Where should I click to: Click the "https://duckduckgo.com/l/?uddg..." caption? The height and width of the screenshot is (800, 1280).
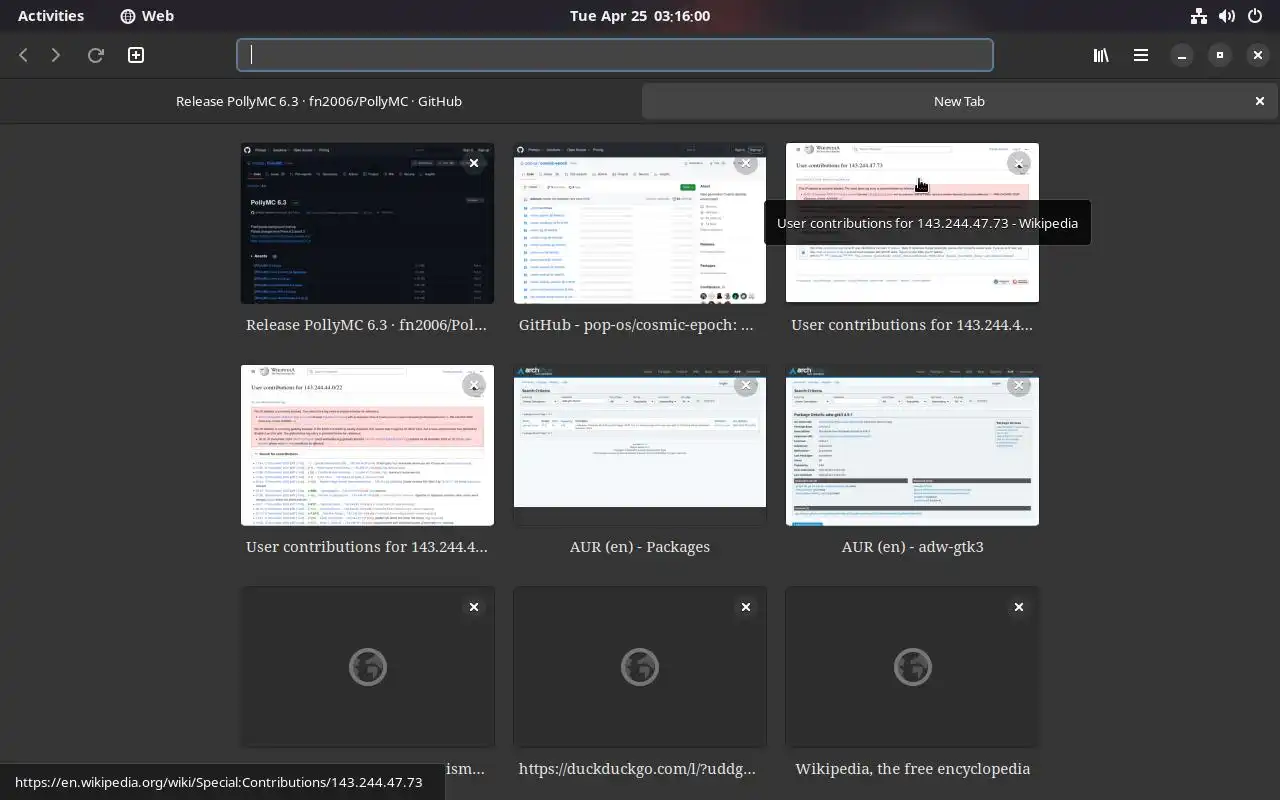pos(637,769)
